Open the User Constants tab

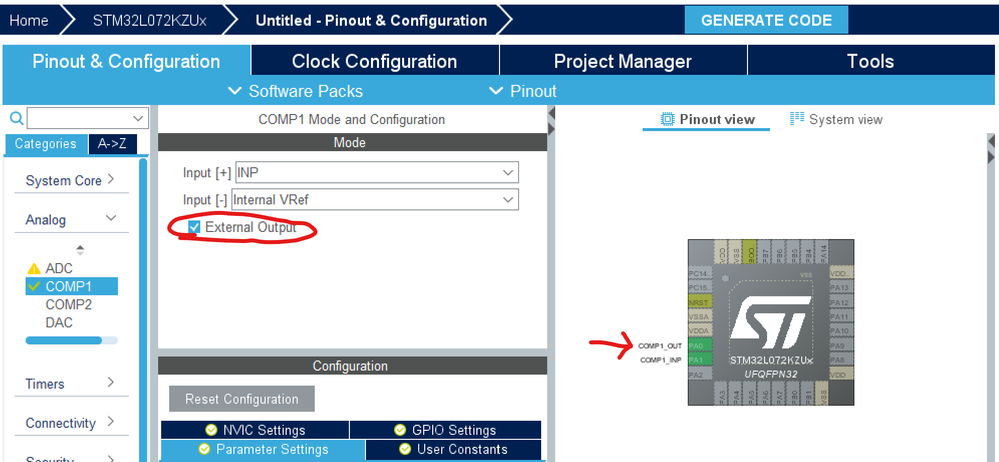point(454,449)
